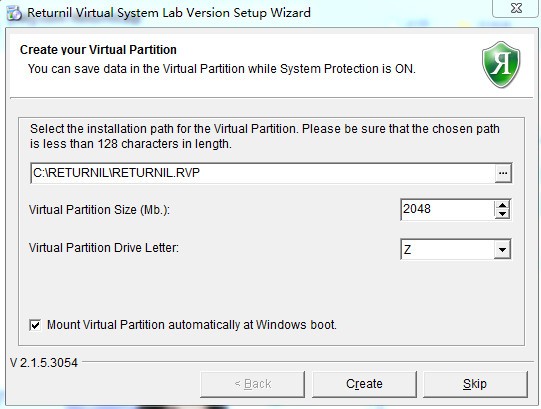541x409 pixels.
Task: Click into the partition size field showing 2048
Action: point(447,210)
